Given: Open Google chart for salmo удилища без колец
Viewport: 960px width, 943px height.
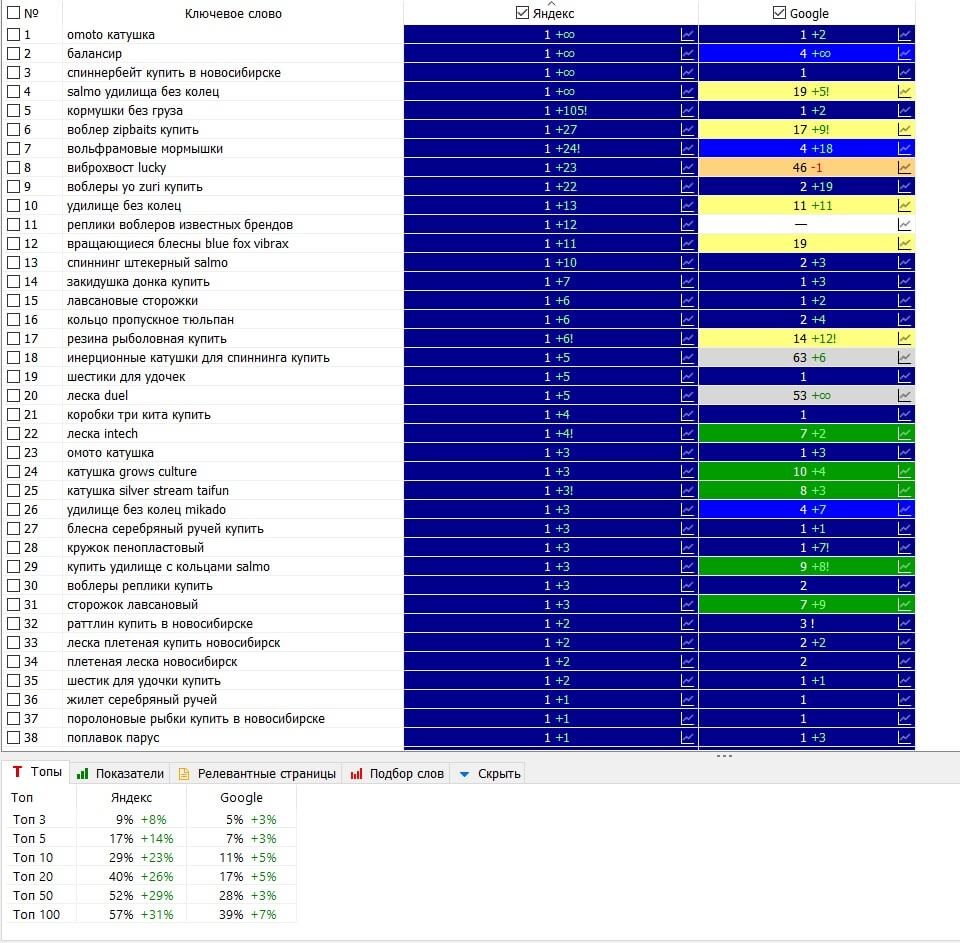Looking at the screenshot, I should point(905,92).
